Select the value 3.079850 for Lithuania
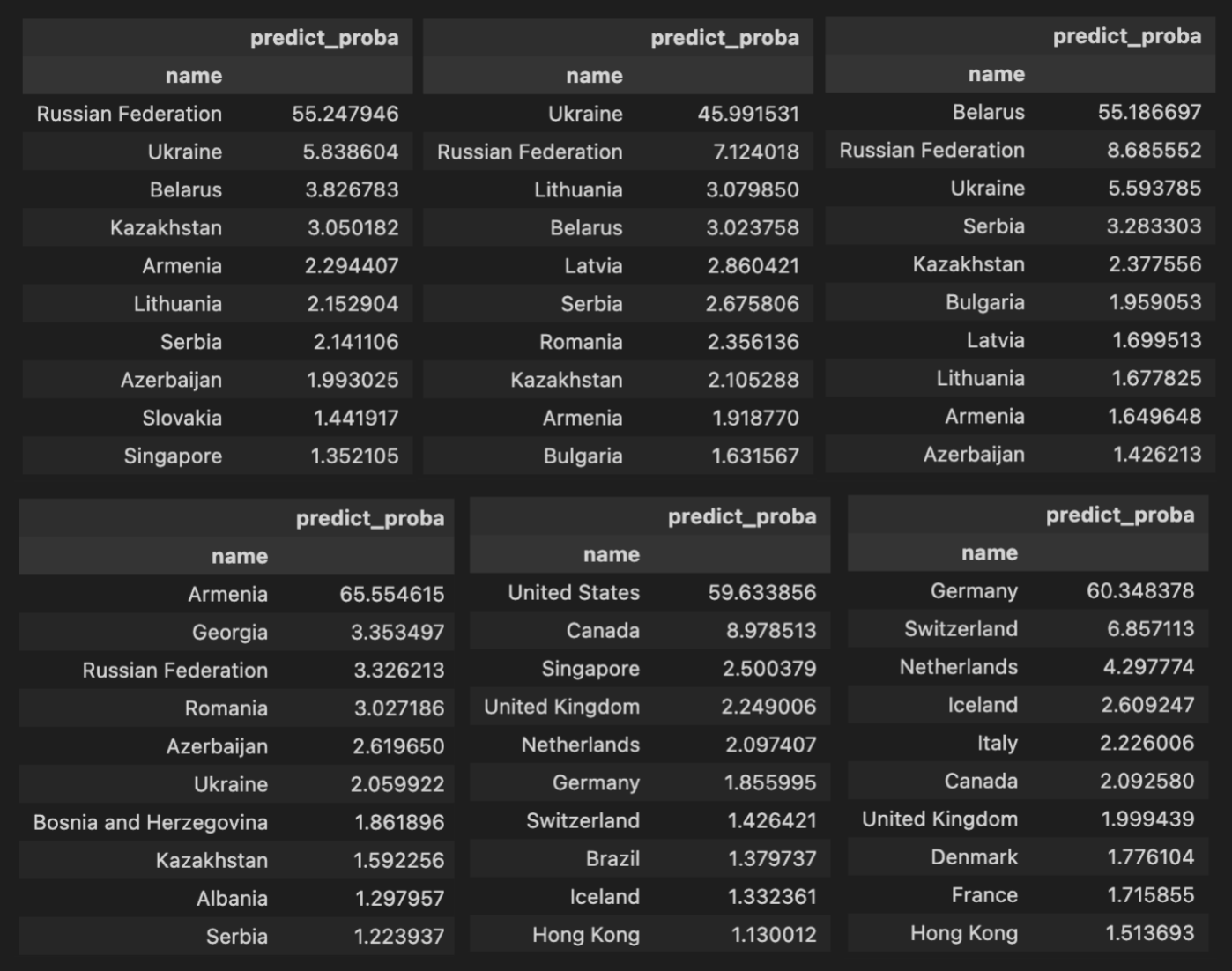 pos(752,189)
